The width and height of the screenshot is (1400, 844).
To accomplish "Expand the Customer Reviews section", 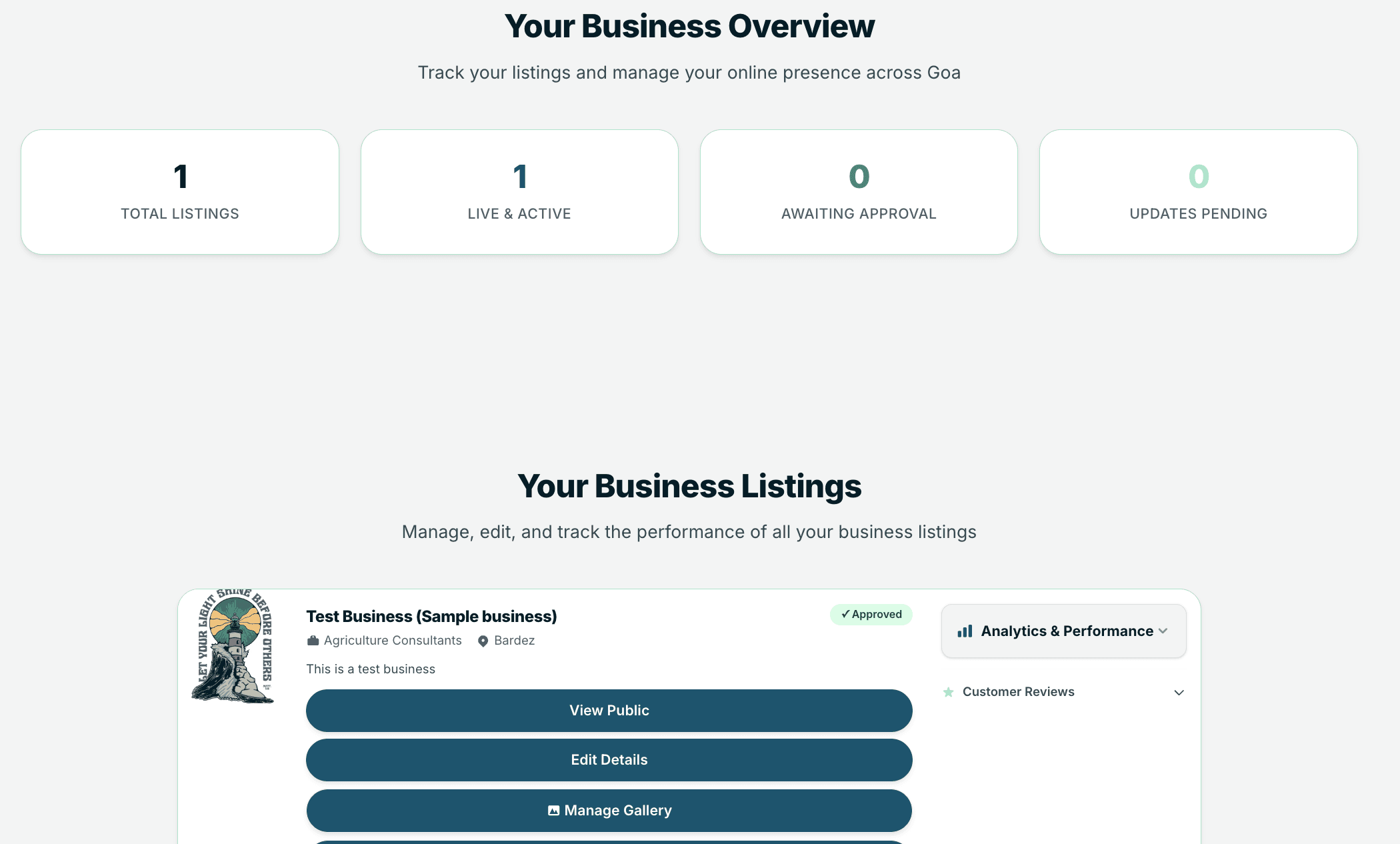I will [x=1063, y=692].
